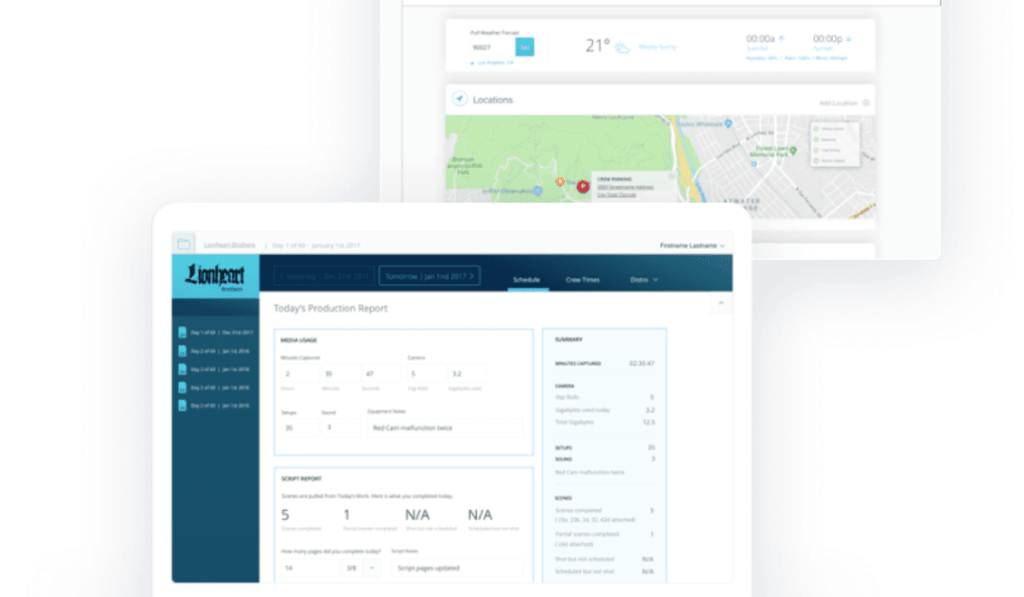Select the orange map pin marker
Viewport: 1024px width, 597px height.
[x=560, y=182]
